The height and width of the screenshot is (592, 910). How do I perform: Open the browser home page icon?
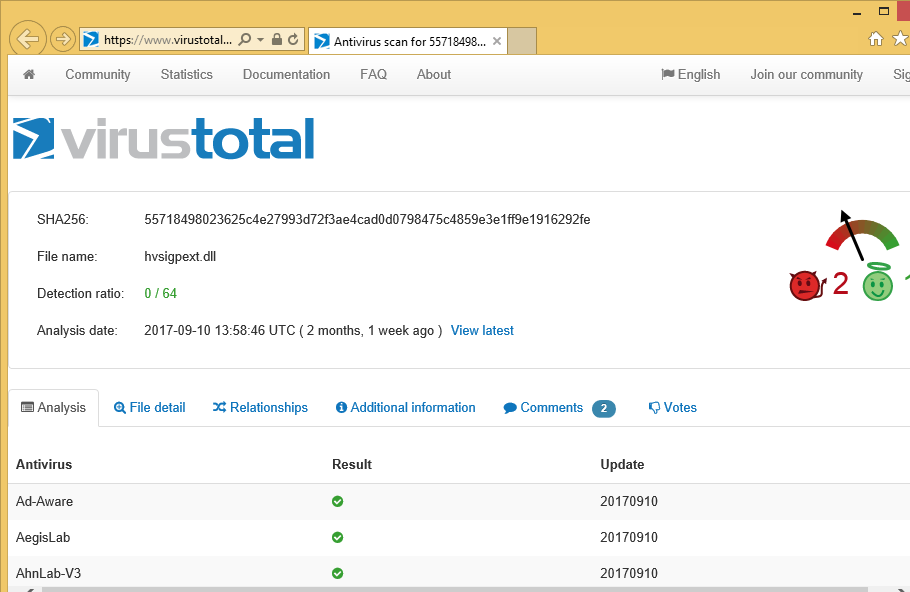876,39
